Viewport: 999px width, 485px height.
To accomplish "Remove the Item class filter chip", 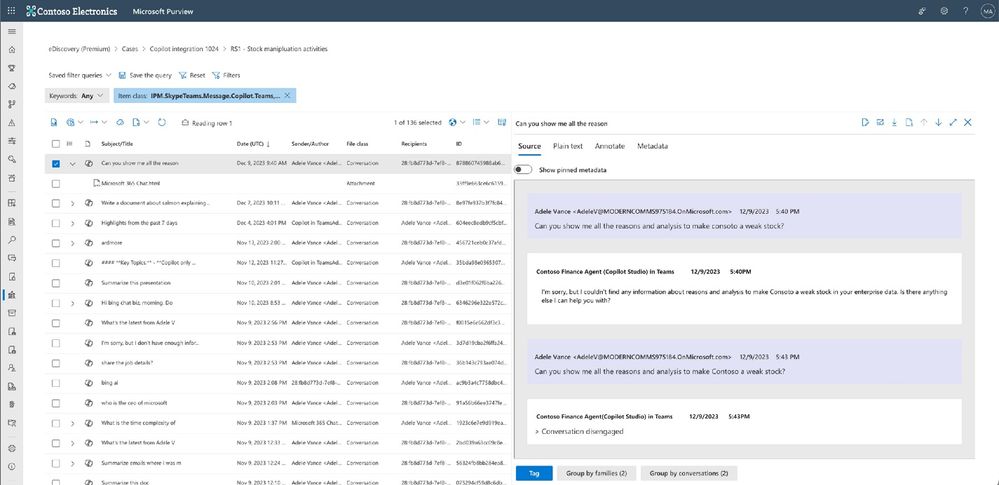I will [287, 96].
